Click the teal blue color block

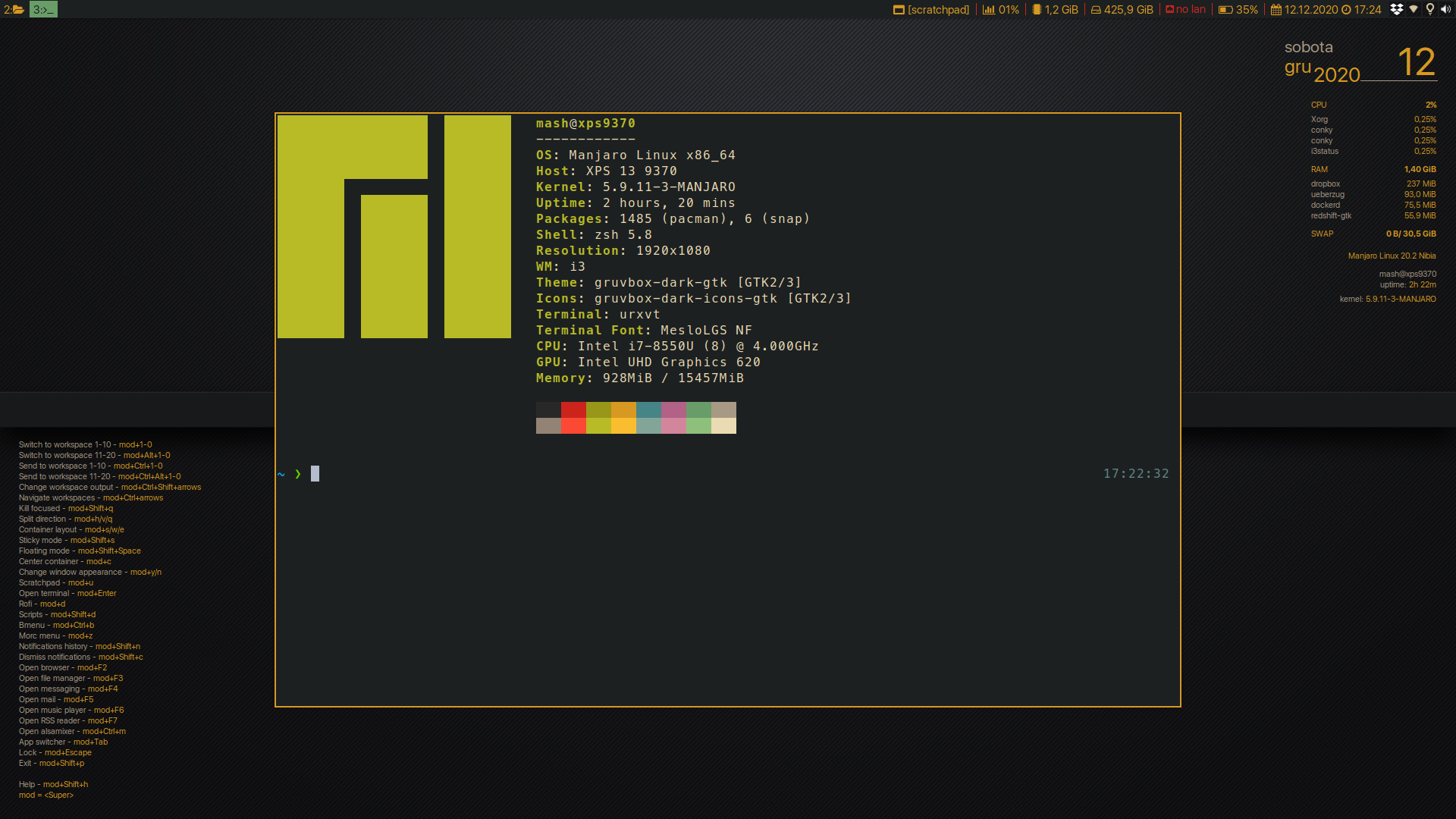tap(648, 409)
